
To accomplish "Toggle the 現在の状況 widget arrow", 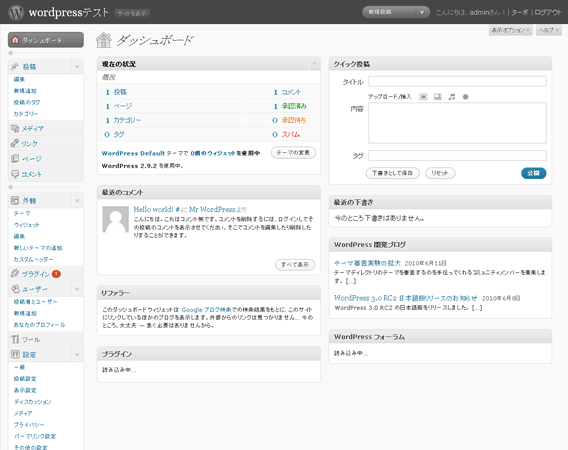I will point(314,64).
